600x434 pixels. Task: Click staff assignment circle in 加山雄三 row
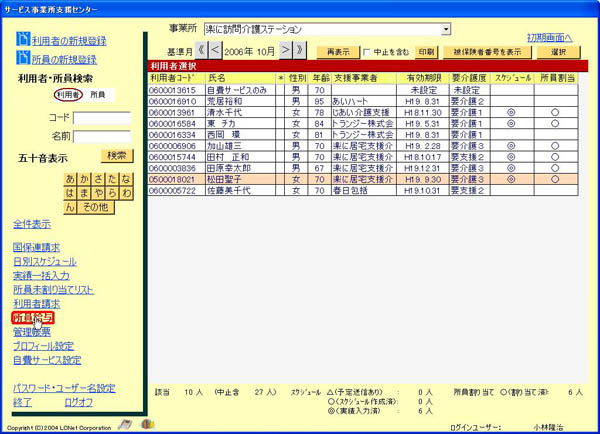555,146
